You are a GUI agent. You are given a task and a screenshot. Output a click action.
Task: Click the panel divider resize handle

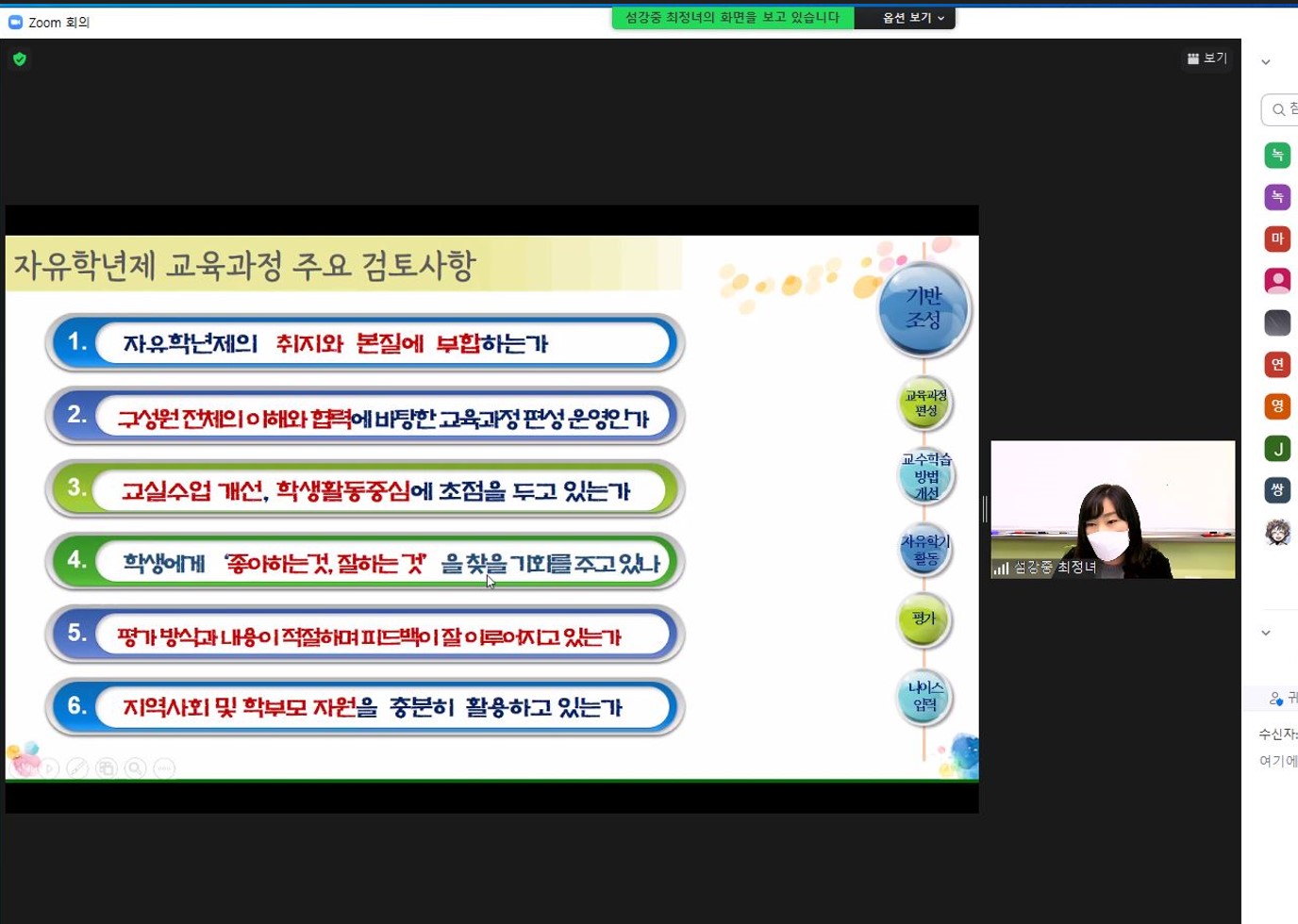(x=985, y=509)
